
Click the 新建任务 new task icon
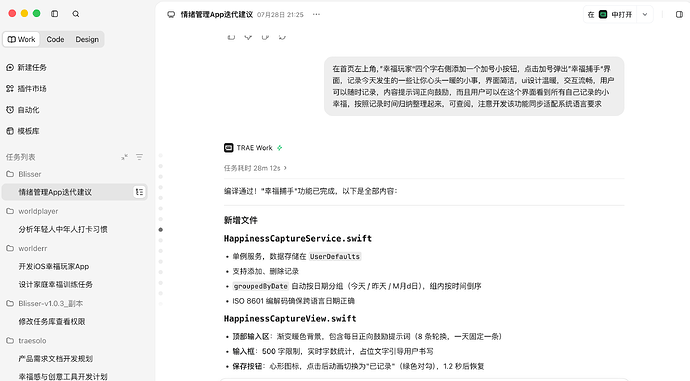tap(10, 67)
